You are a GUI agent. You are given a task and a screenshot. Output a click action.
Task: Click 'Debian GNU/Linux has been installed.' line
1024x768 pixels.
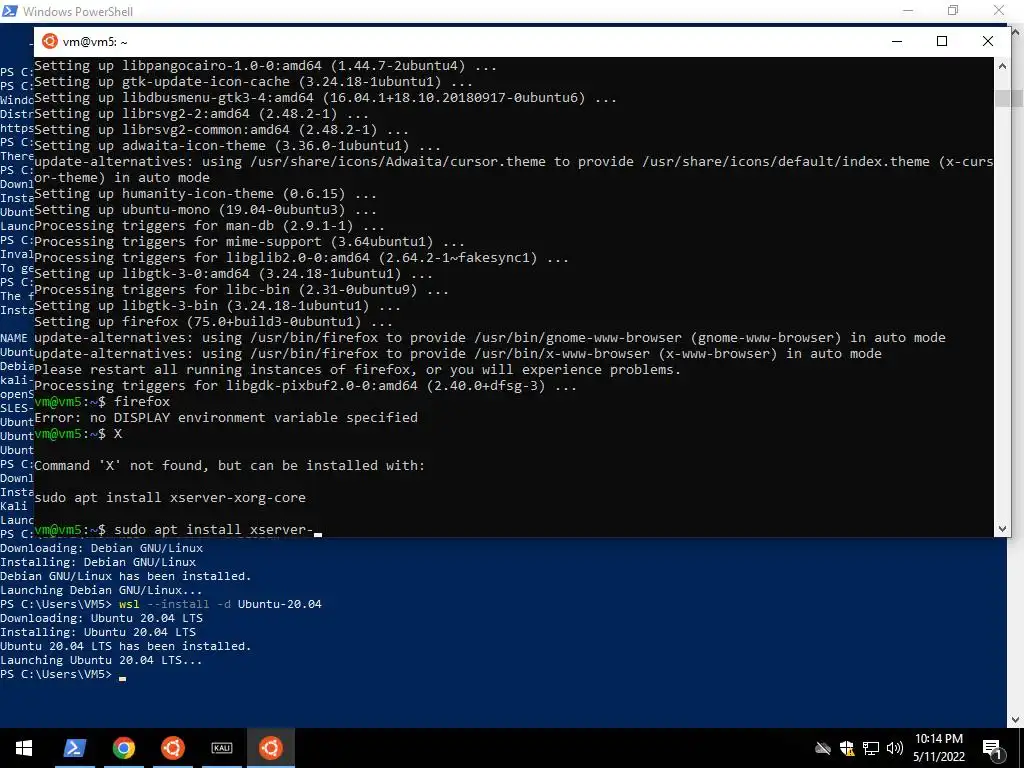coord(126,576)
